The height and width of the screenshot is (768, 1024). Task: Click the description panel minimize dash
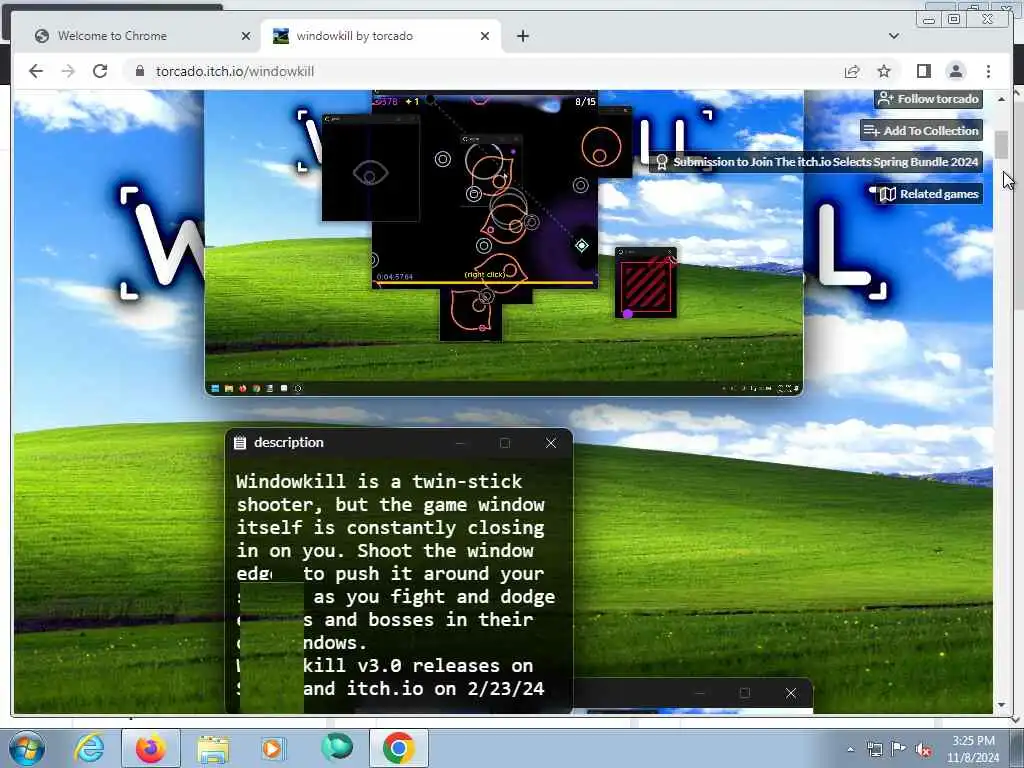tap(460, 443)
